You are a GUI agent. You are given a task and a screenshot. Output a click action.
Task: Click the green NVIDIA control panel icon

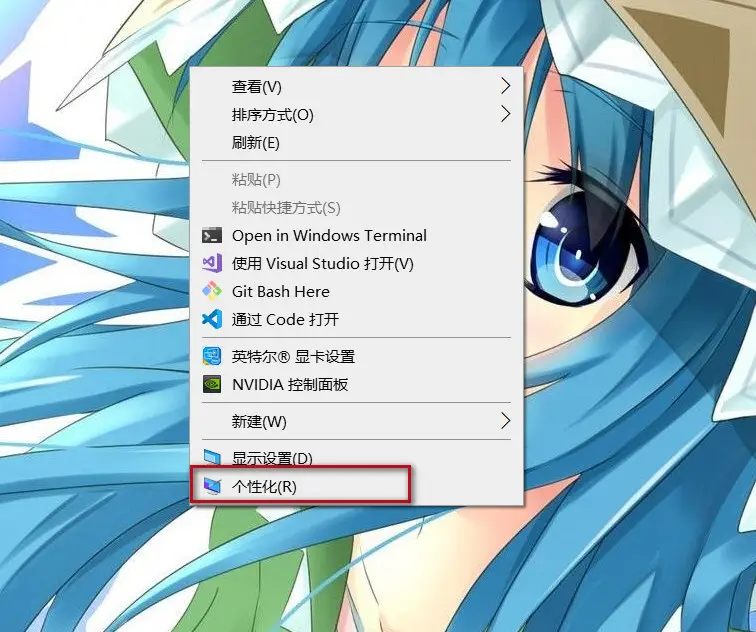[x=211, y=385]
